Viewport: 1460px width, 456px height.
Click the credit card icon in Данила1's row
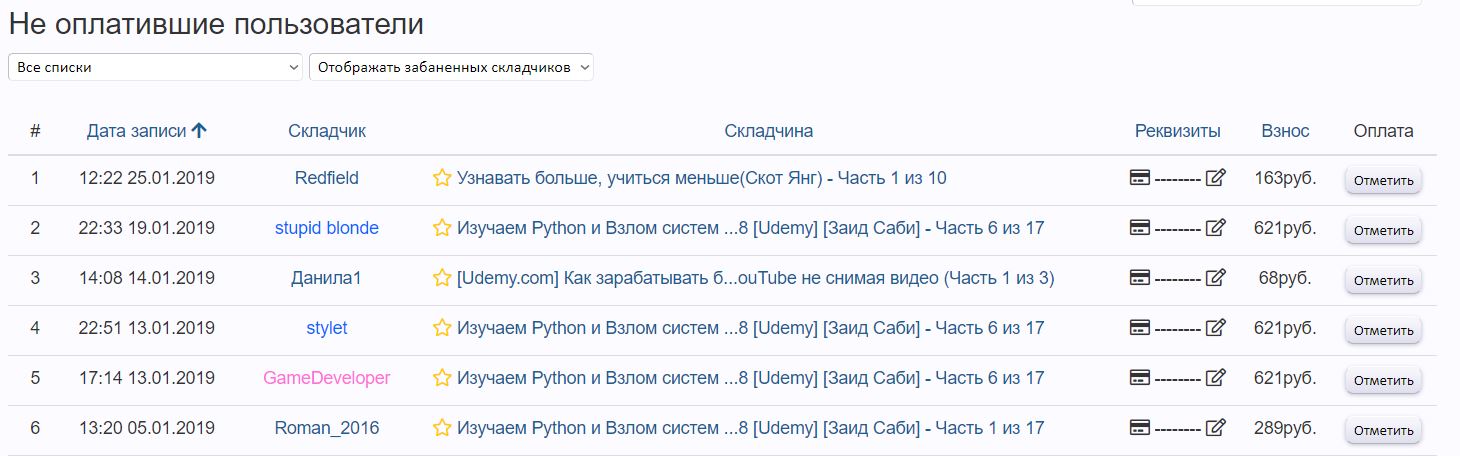pyautogui.click(x=1139, y=278)
